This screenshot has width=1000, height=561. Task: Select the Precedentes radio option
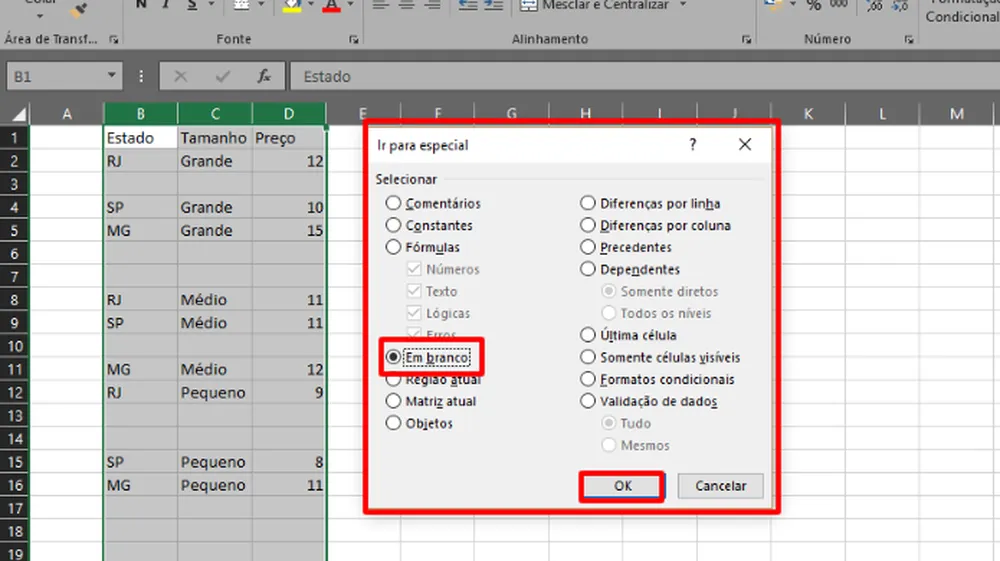pos(626,247)
